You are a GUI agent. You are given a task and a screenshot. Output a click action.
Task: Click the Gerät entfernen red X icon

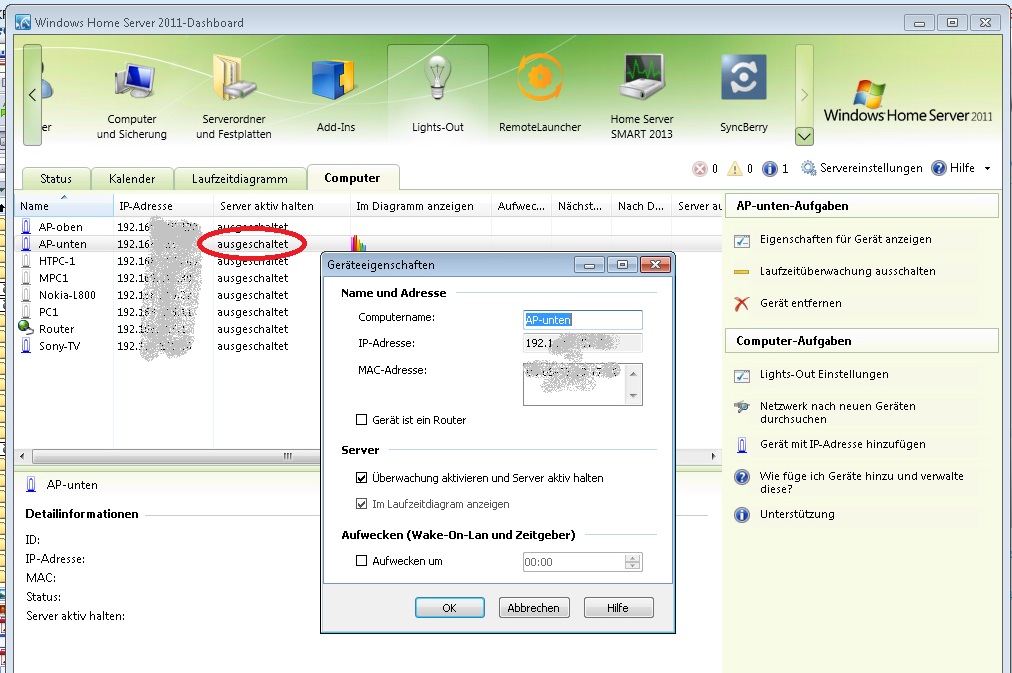tap(742, 303)
